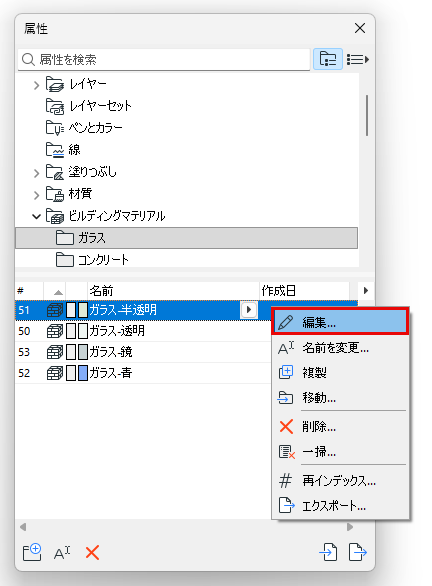Choose 複製 from the context menu
The height and width of the screenshot is (586, 432).
tap(340, 373)
